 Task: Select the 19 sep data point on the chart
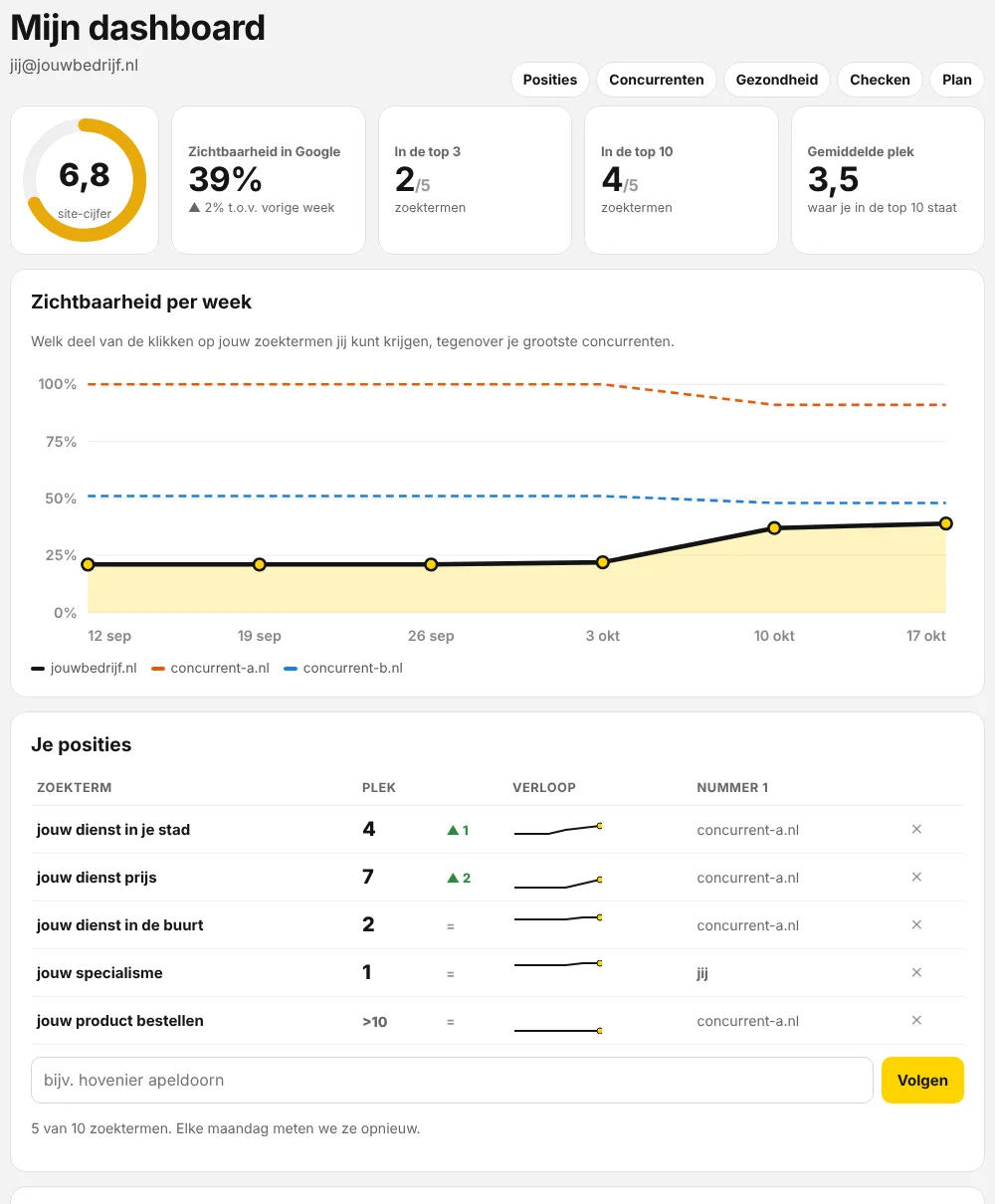pyautogui.click(x=260, y=564)
